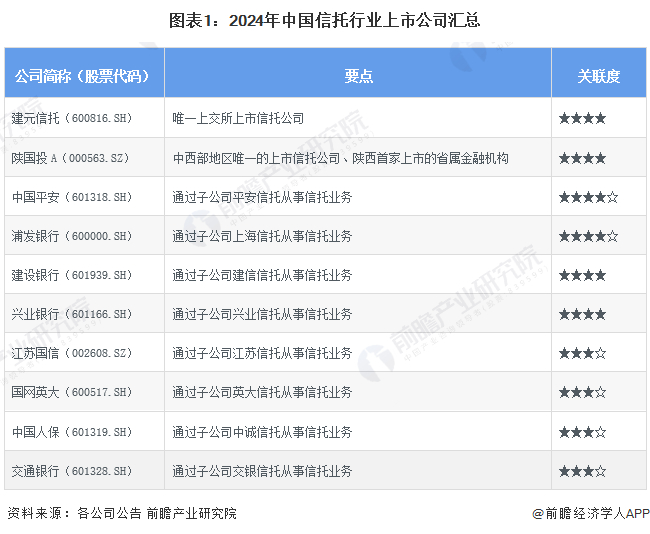Click text 通过子公司英大信托从事信托业务
The image size is (650, 534).
tap(262, 392)
